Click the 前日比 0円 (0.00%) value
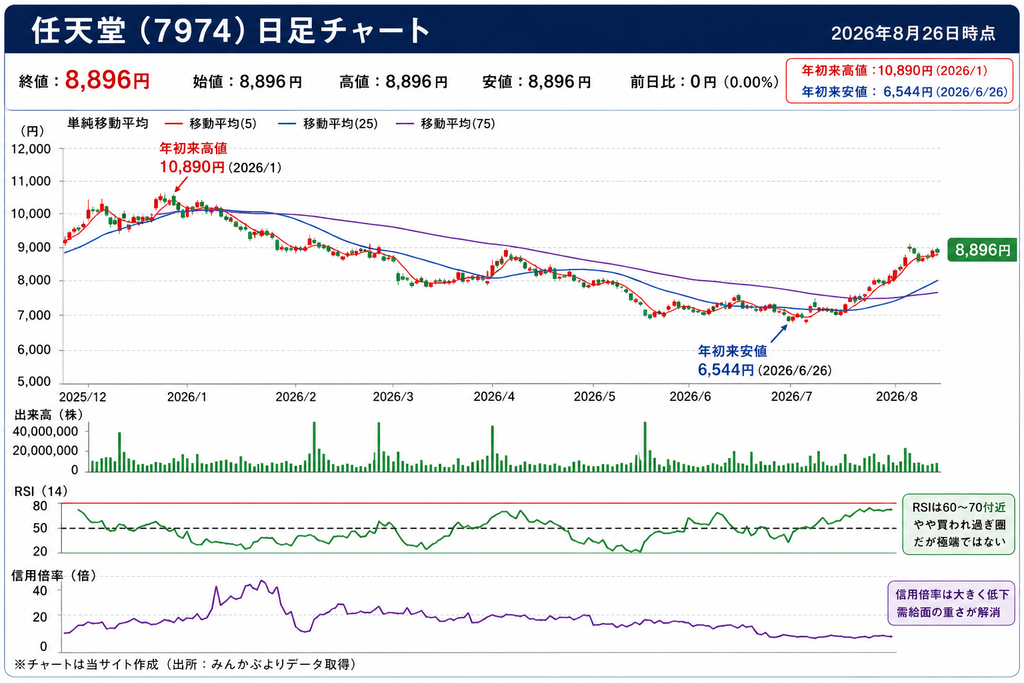This screenshot has width=1024, height=683. tap(704, 82)
